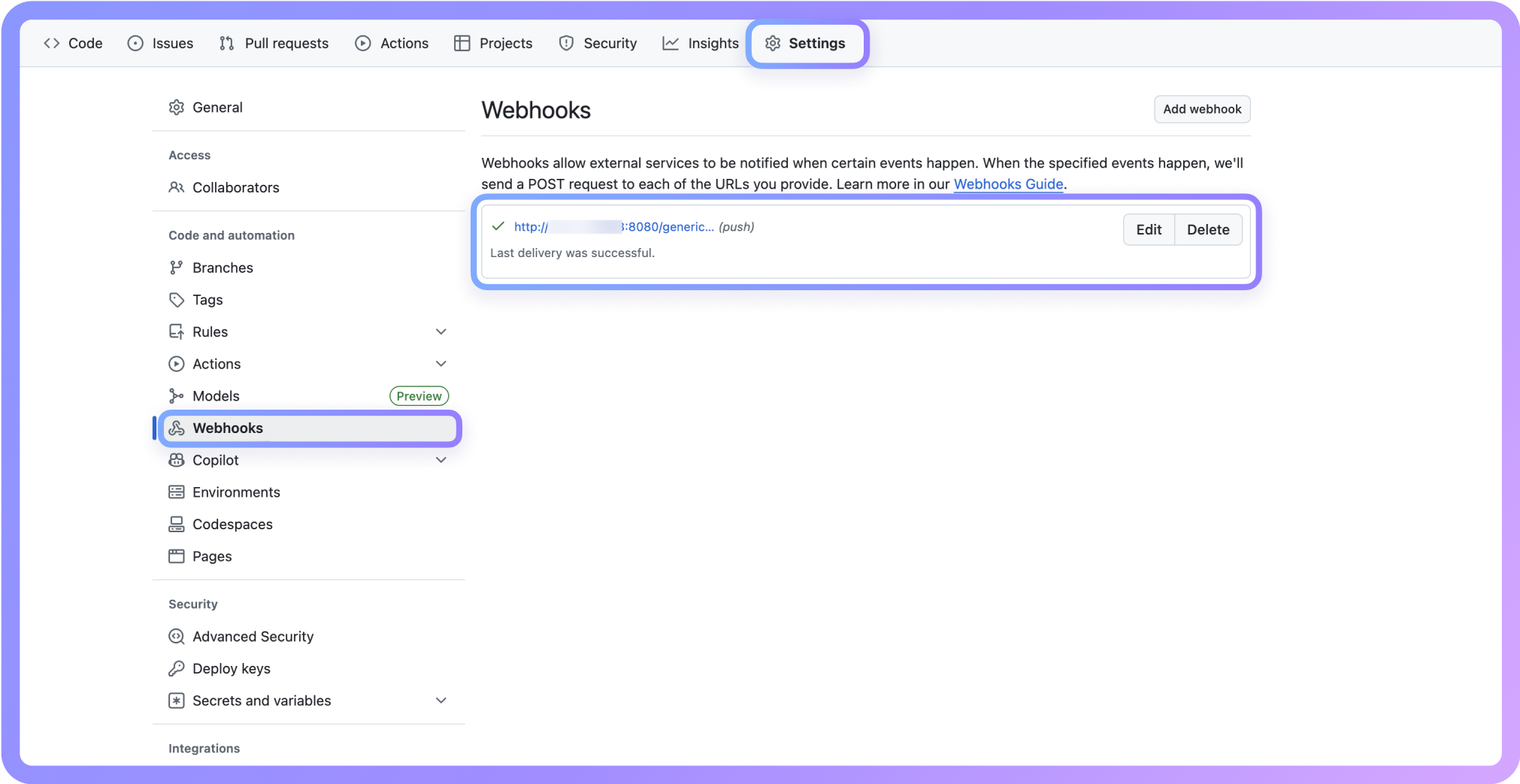Click the Add webhook button
This screenshot has width=1520, height=784.
1201,109
